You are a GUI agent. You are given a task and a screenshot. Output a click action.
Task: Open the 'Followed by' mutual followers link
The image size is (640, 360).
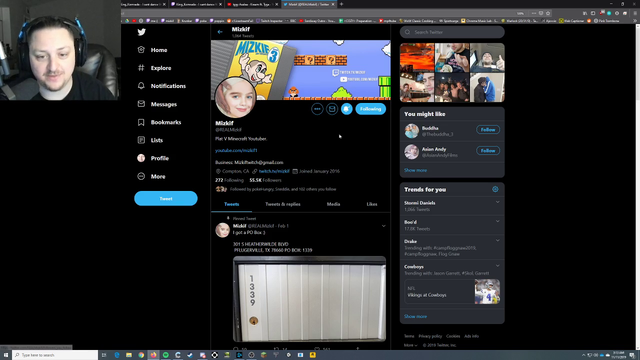tap(283, 189)
